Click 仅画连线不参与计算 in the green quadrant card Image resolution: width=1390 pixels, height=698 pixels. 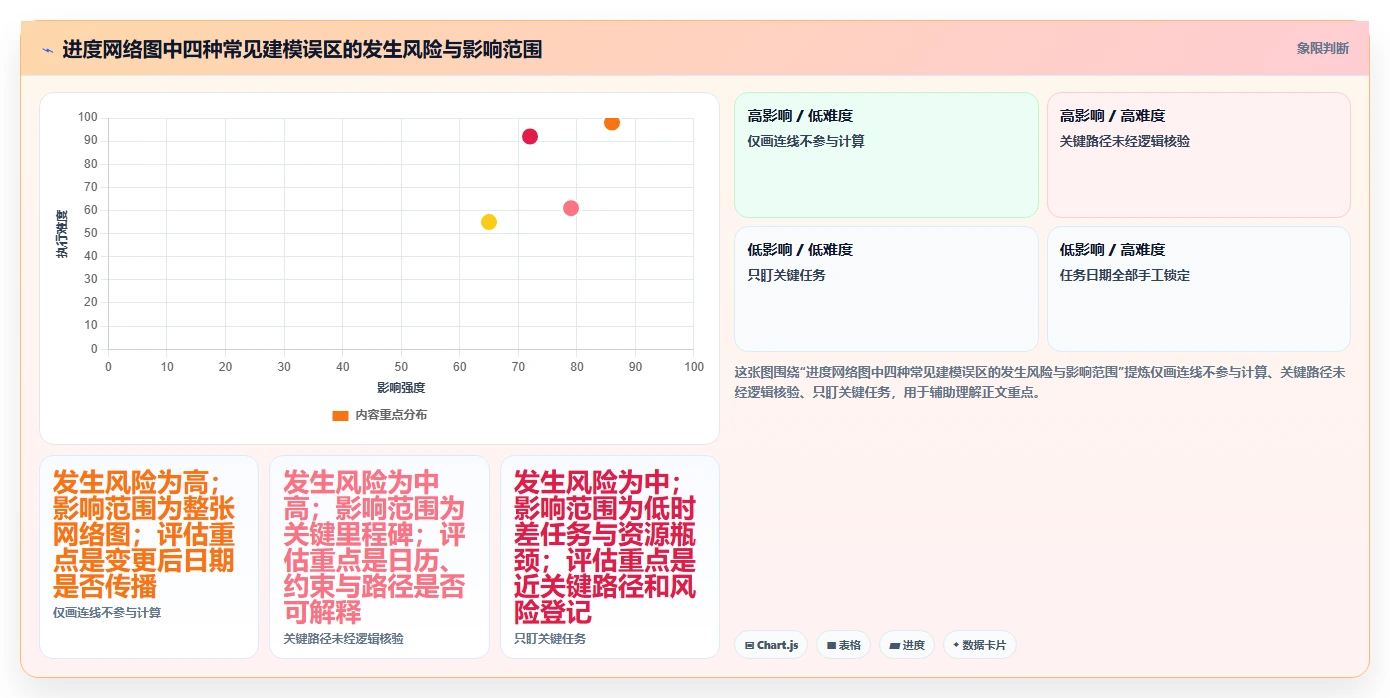pyautogui.click(x=806, y=141)
